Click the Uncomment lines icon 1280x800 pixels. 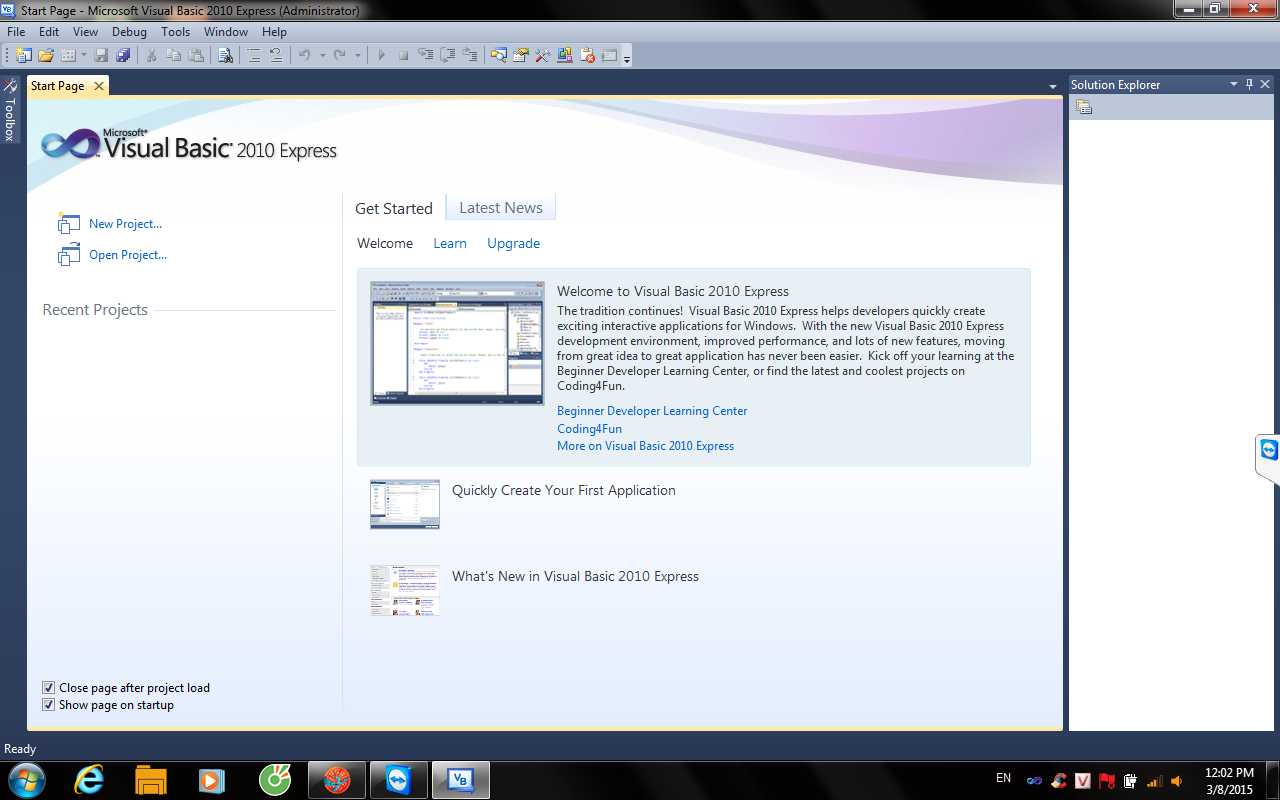tap(275, 55)
